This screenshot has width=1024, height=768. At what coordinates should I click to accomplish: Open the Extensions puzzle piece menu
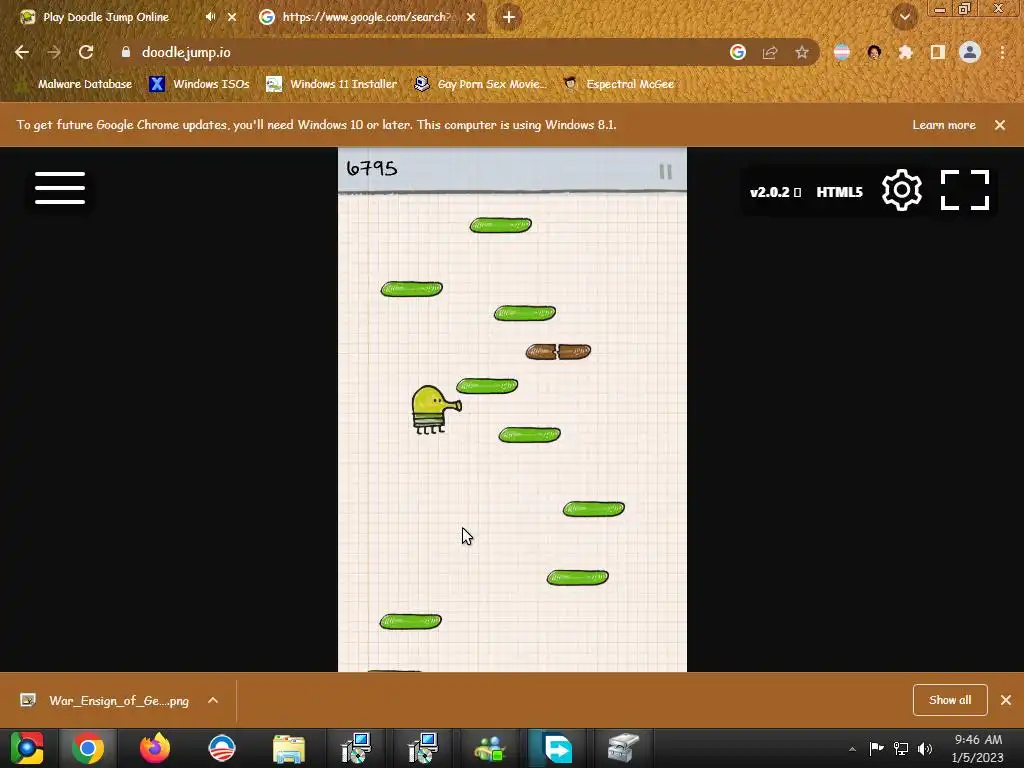coord(906,52)
